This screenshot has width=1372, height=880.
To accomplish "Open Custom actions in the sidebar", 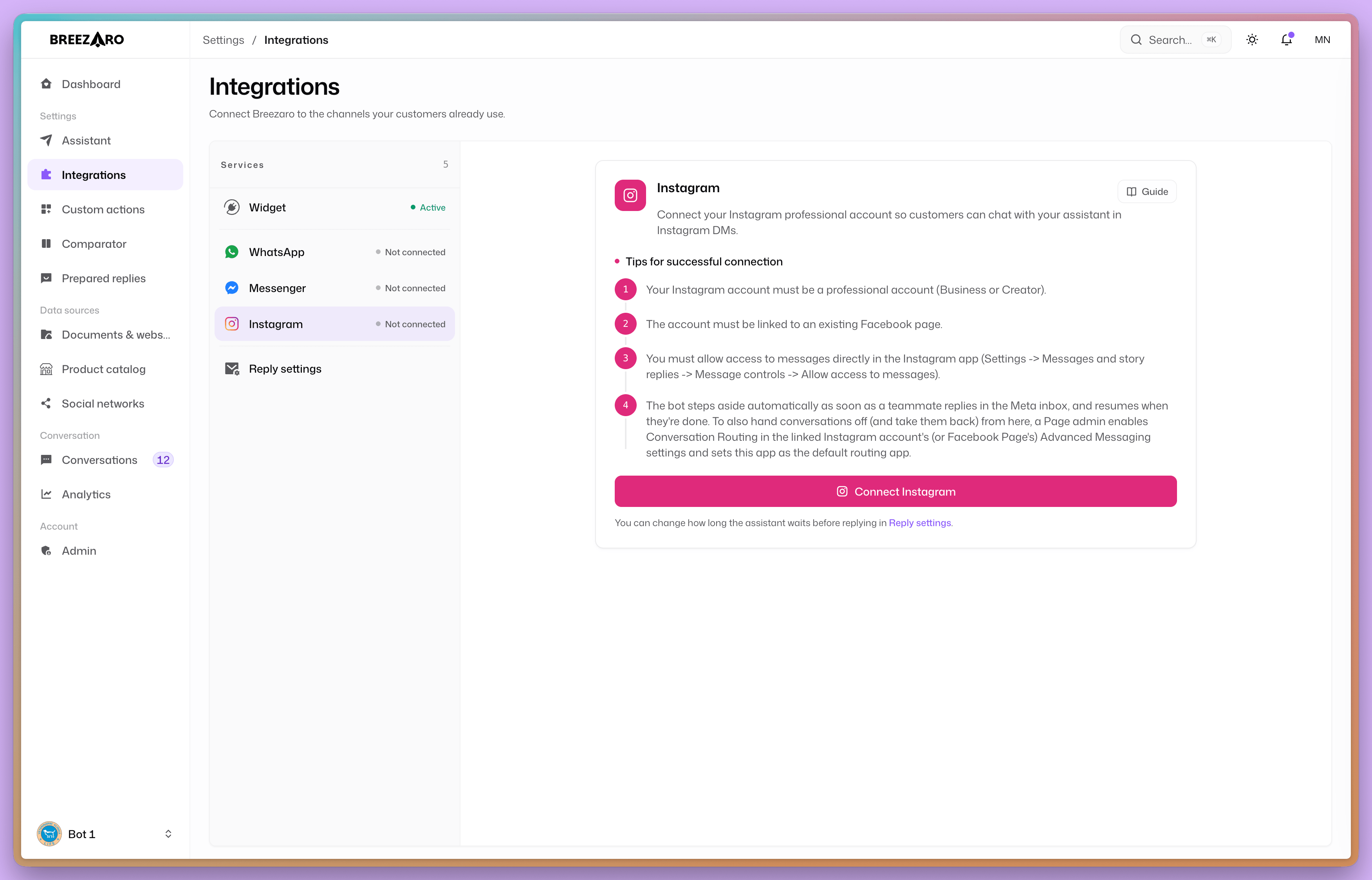I will pyautogui.click(x=105, y=209).
